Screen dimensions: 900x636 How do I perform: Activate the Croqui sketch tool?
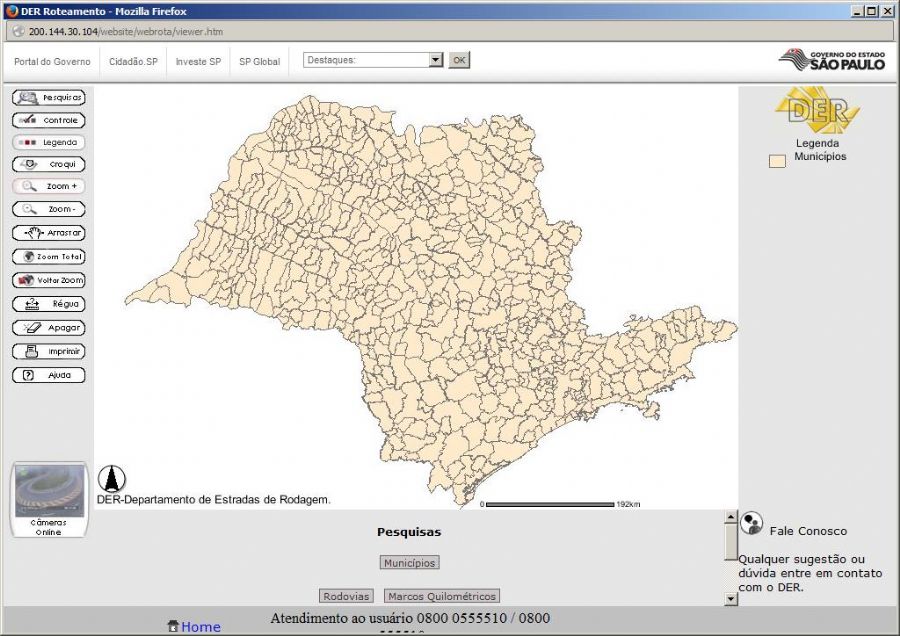(x=48, y=164)
